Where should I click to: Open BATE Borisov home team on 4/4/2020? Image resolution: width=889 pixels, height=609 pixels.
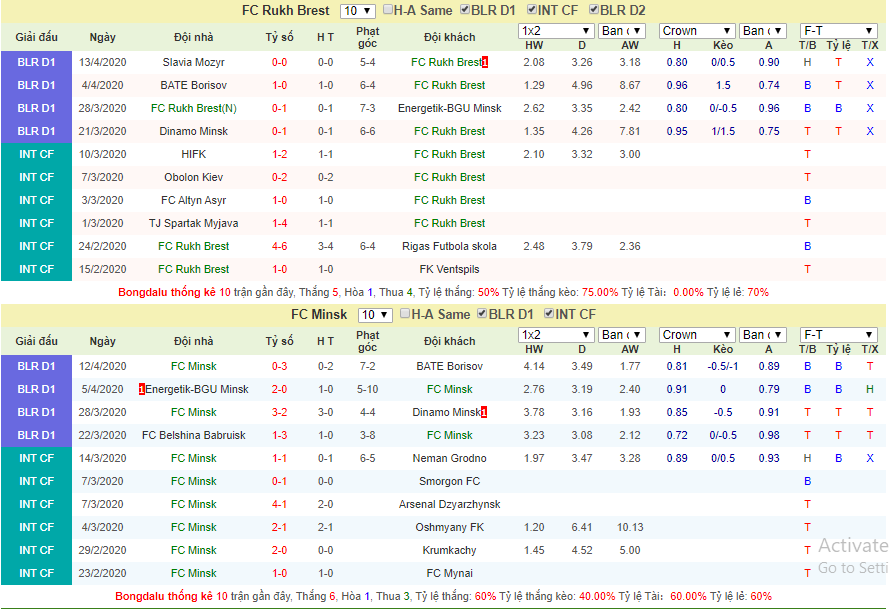(x=193, y=86)
